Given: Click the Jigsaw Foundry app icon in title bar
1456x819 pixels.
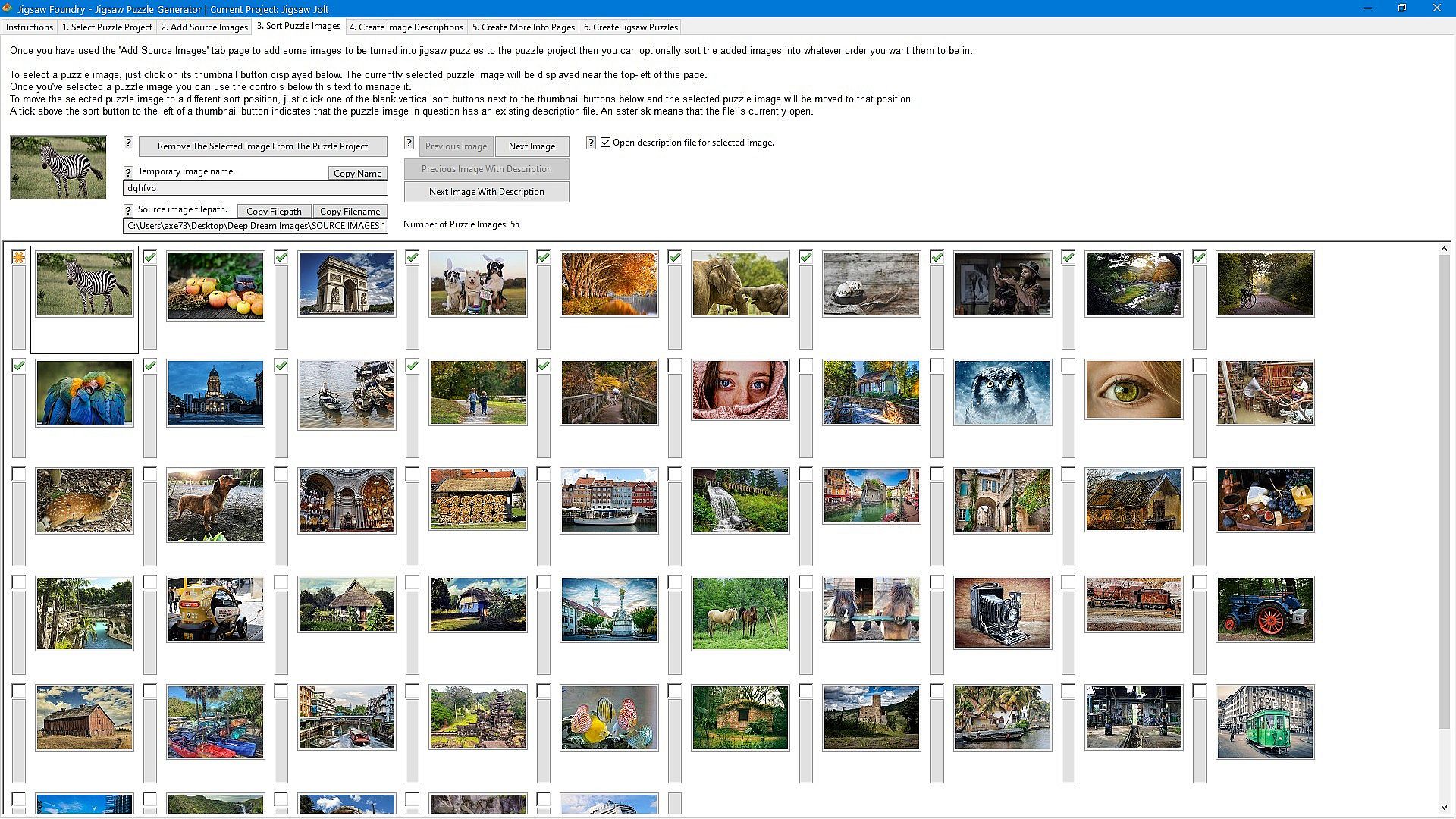Looking at the screenshot, I should 7,8.
